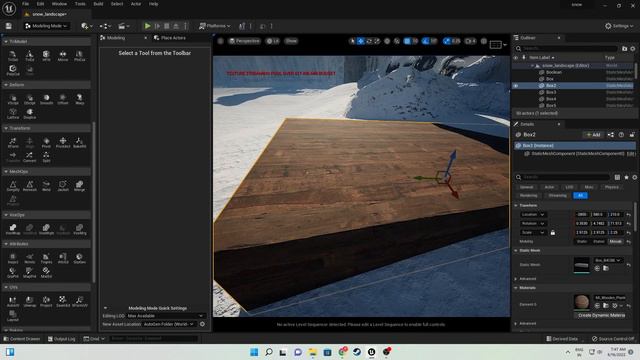Viewport: 640px width, 360px height.
Task: Select the Lattice deform tool
Action: tap(13, 114)
